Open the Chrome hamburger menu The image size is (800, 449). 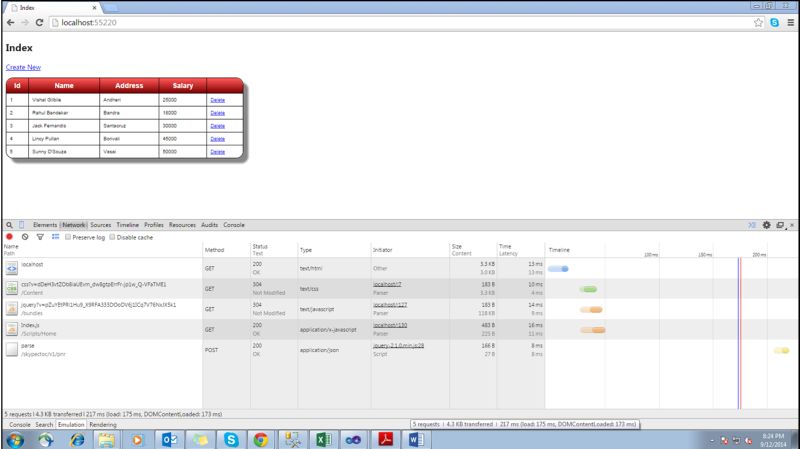[790, 22]
